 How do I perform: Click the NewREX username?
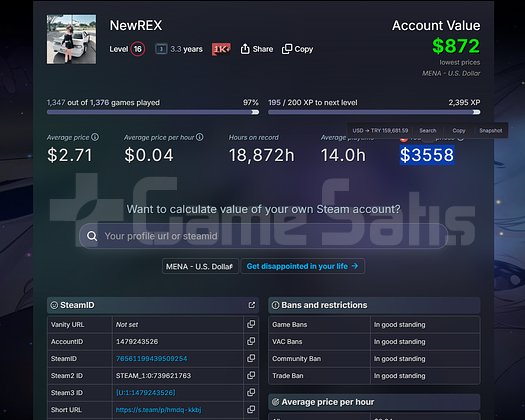pos(136,25)
